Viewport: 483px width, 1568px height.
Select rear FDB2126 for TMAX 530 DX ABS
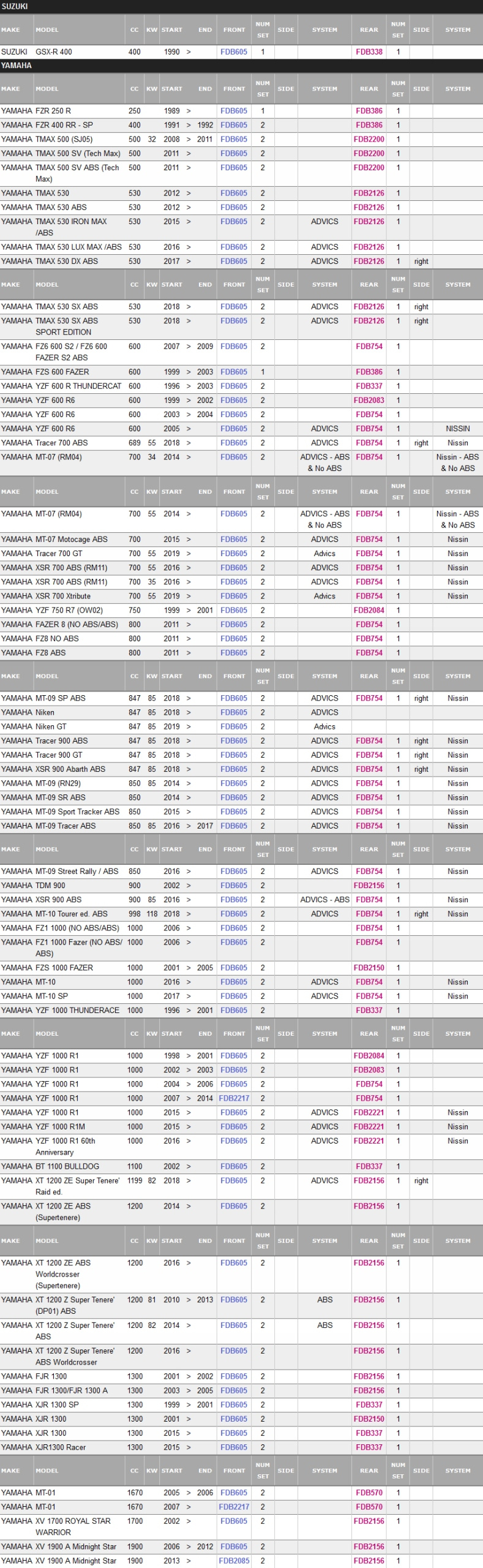coord(369,261)
